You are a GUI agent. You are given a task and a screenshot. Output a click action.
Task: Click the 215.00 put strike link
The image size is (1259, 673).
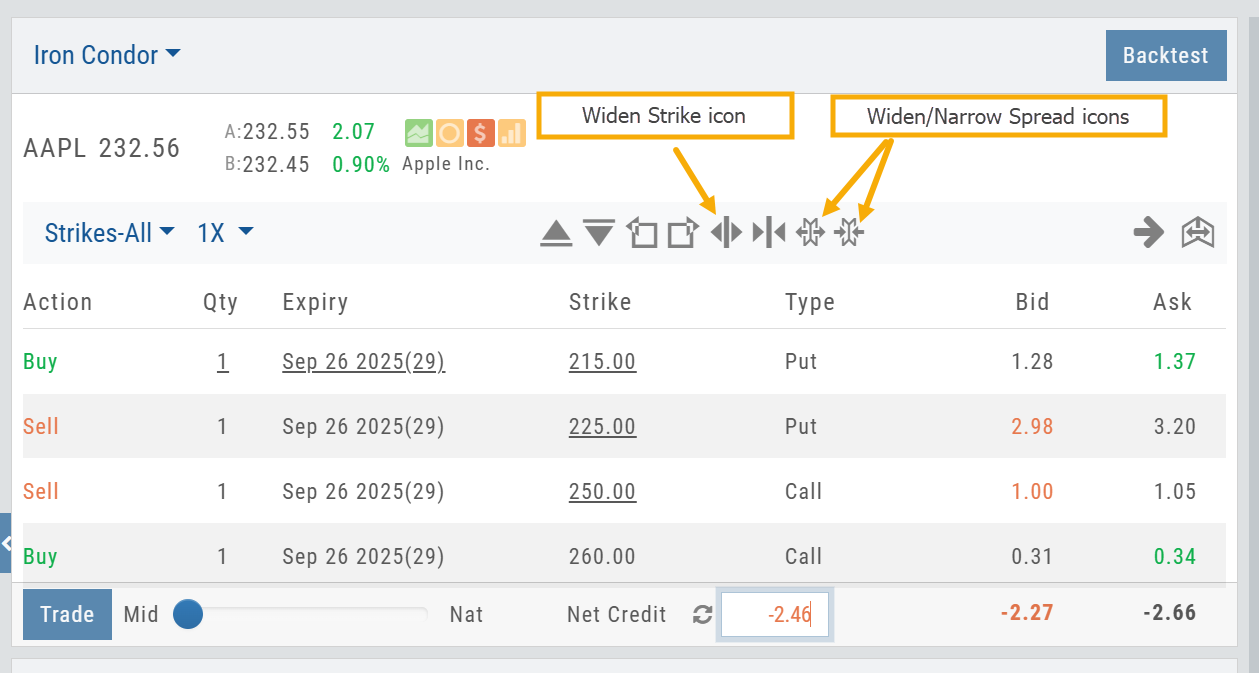point(602,362)
